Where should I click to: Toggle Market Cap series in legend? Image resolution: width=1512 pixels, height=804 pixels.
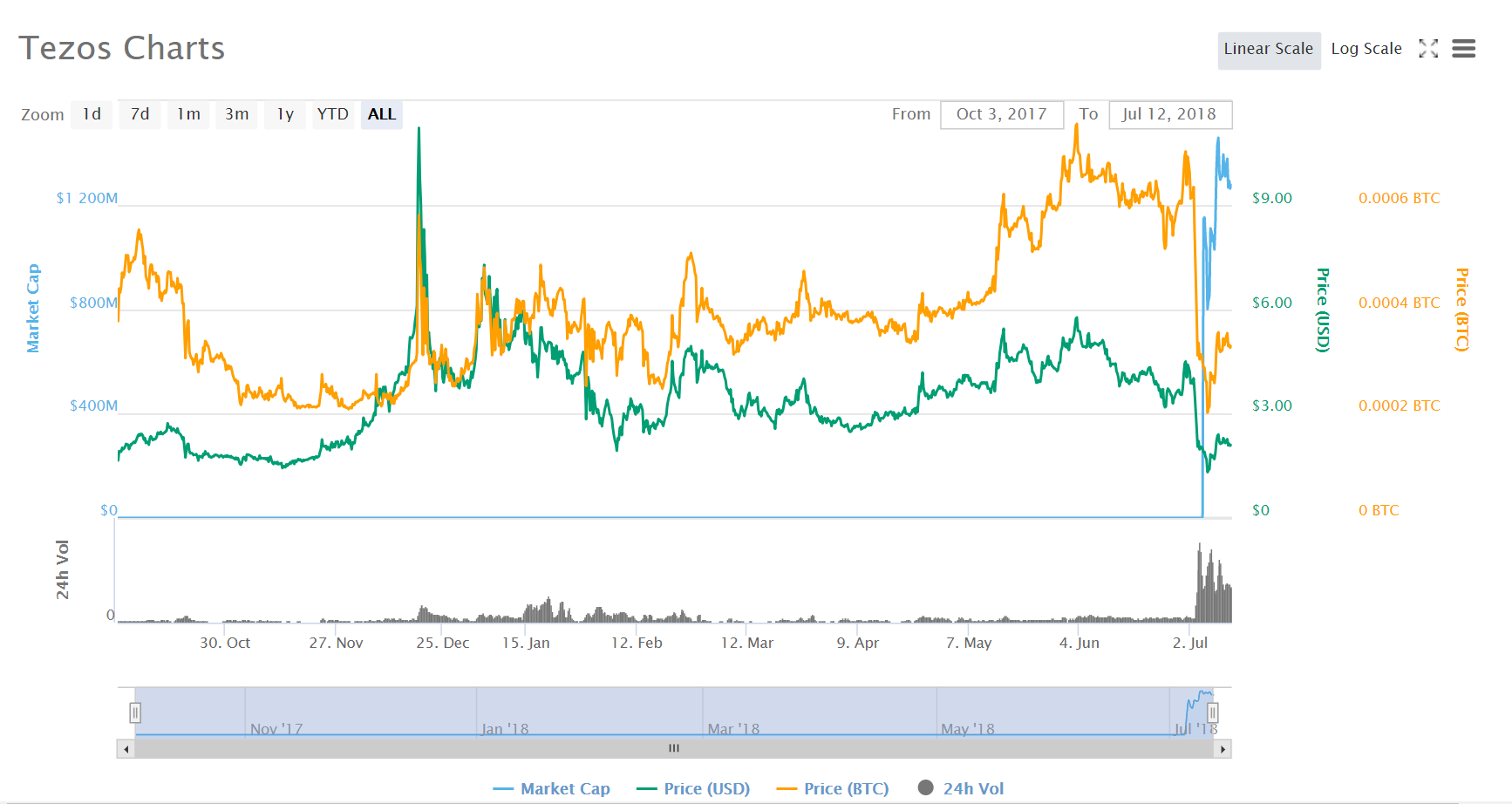(551, 788)
